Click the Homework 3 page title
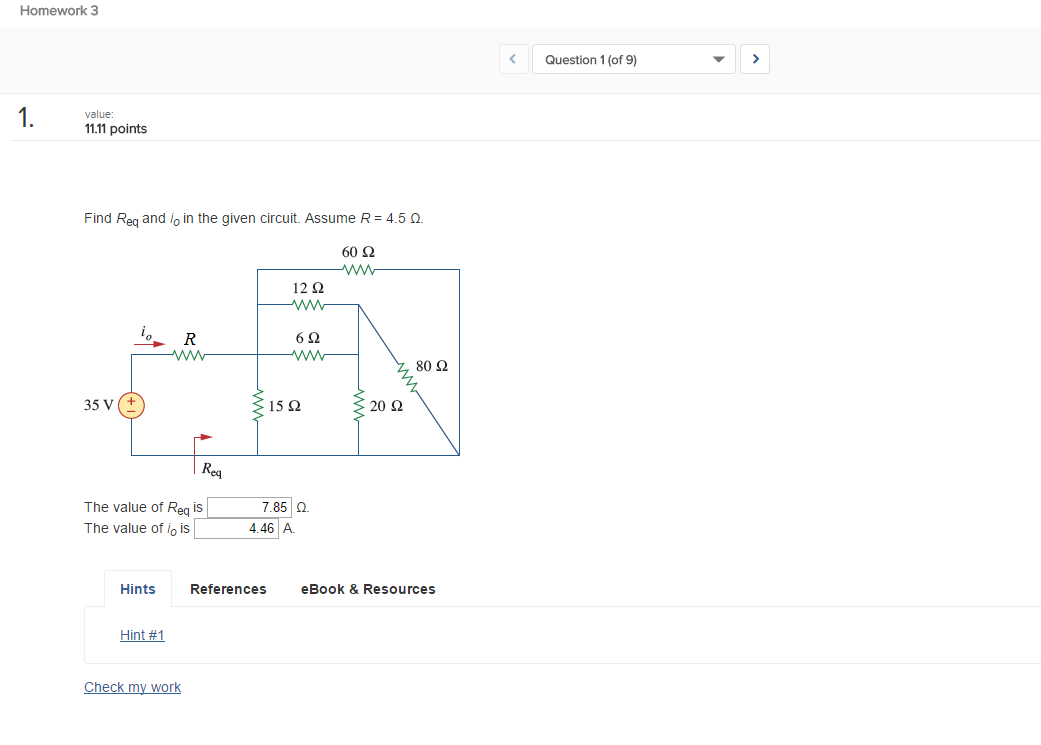The width and height of the screenshot is (1041, 745). (59, 10)
